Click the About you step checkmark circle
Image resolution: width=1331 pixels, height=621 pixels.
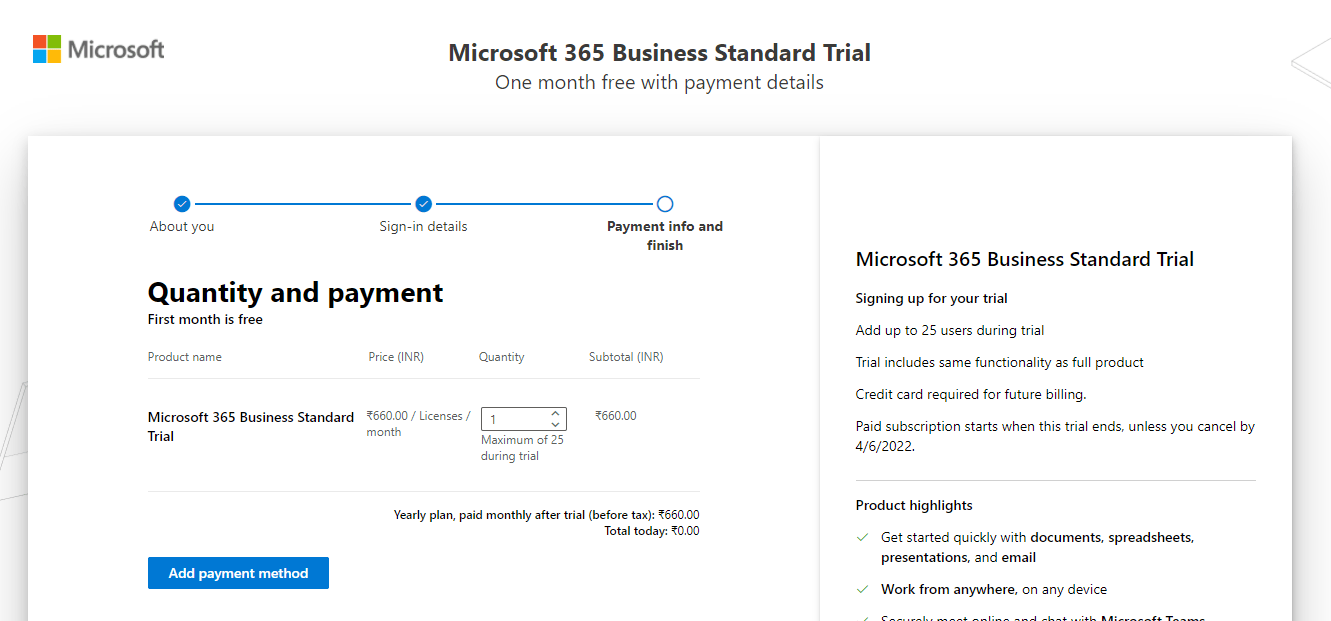tap(182, 204)
